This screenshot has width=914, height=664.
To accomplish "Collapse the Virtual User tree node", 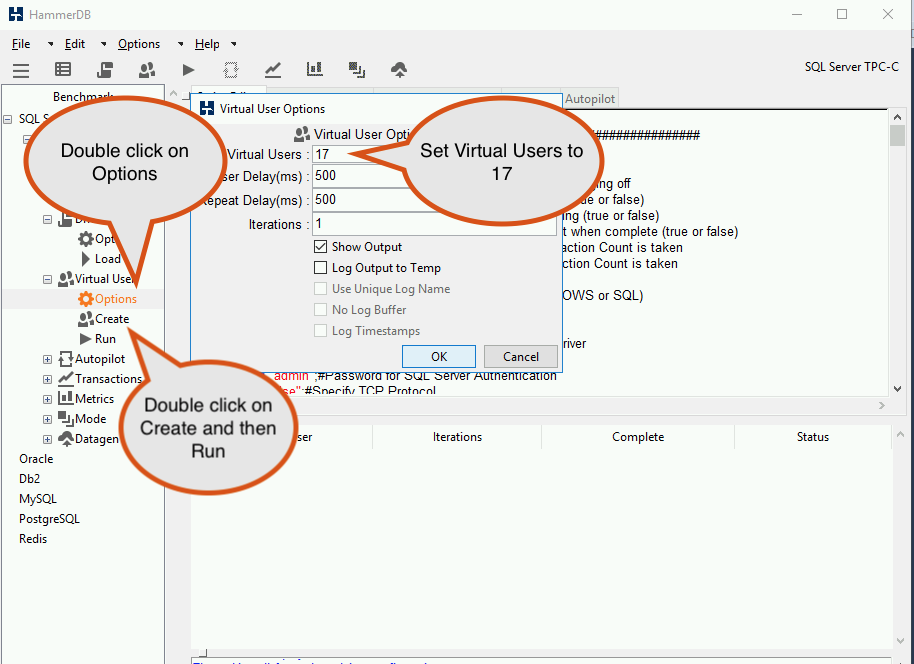I will 47,280.
